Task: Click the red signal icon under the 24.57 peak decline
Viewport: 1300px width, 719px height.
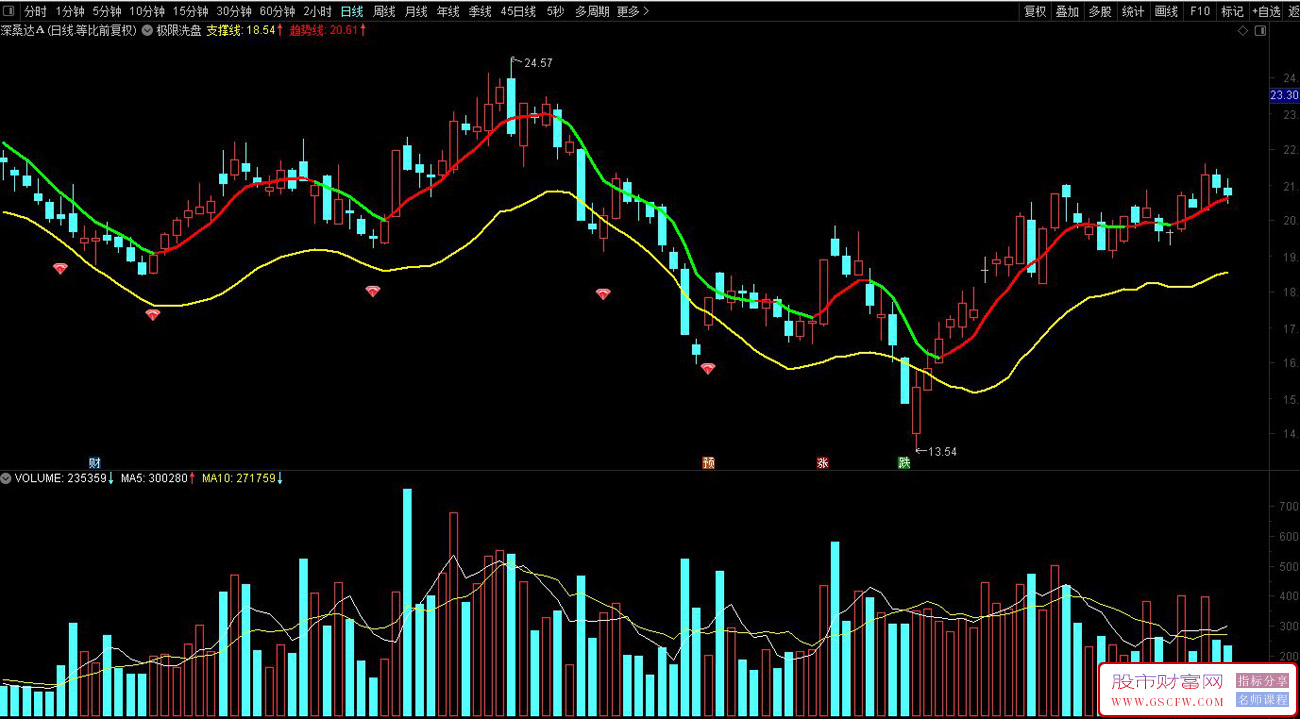Action: coord(603,293)
